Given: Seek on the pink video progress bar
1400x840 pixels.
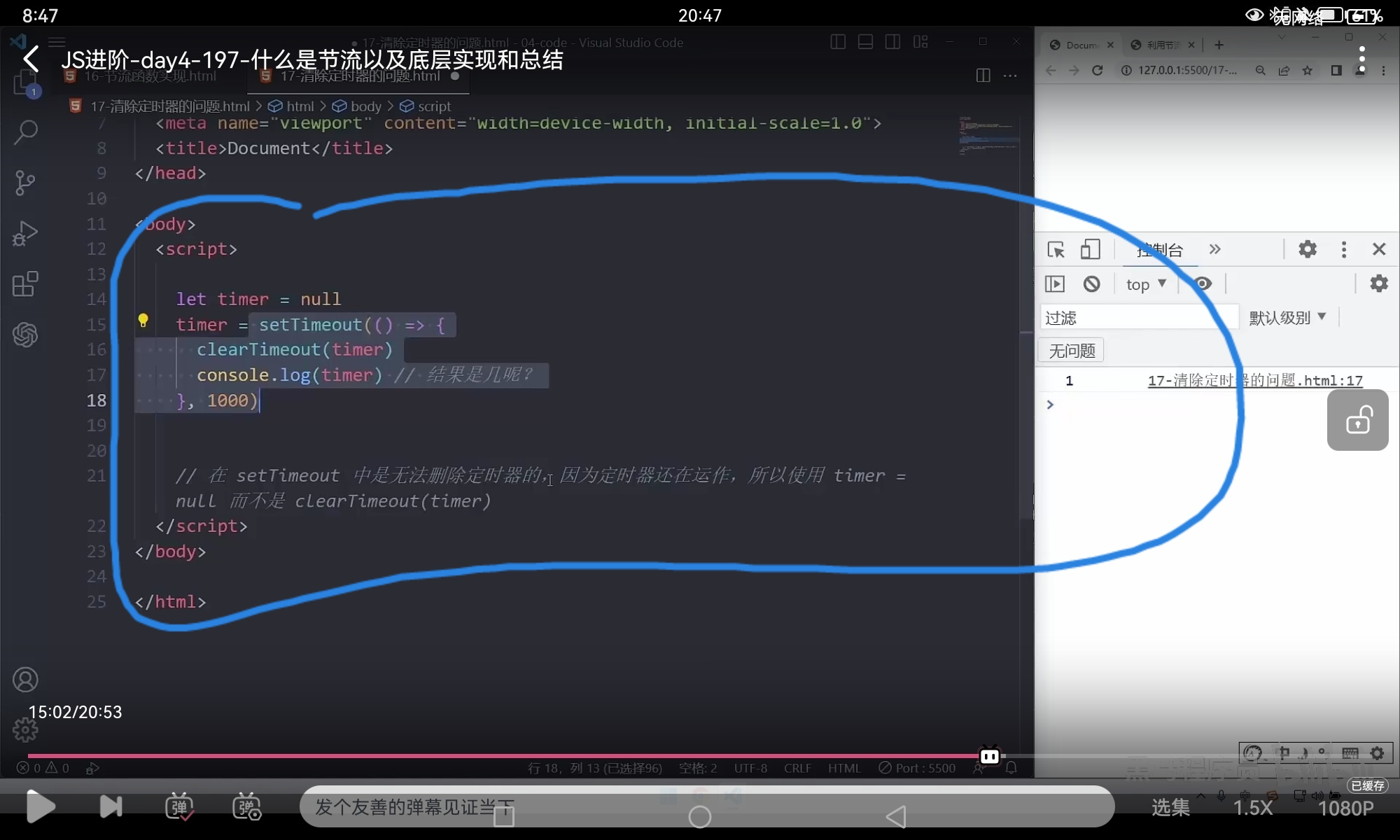Looking at the screenshot, I should tap(490, 756).
